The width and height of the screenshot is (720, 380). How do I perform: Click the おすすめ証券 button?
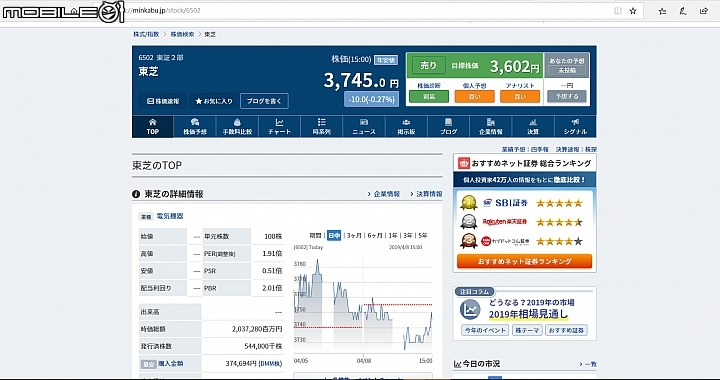566,330
